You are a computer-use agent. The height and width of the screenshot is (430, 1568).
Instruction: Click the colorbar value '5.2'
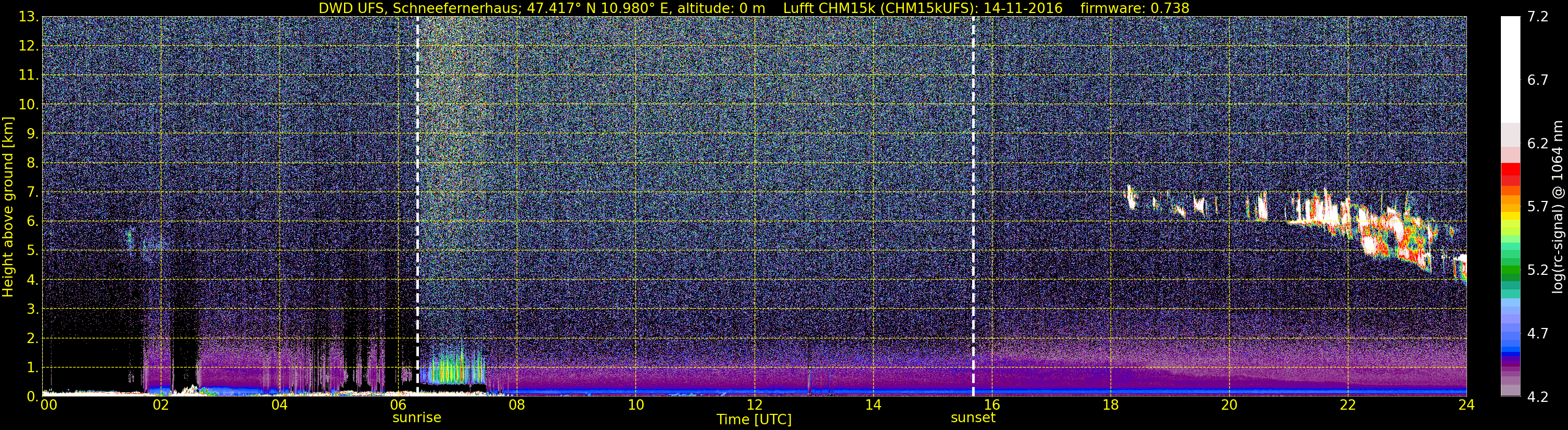tap(1538, 270)
